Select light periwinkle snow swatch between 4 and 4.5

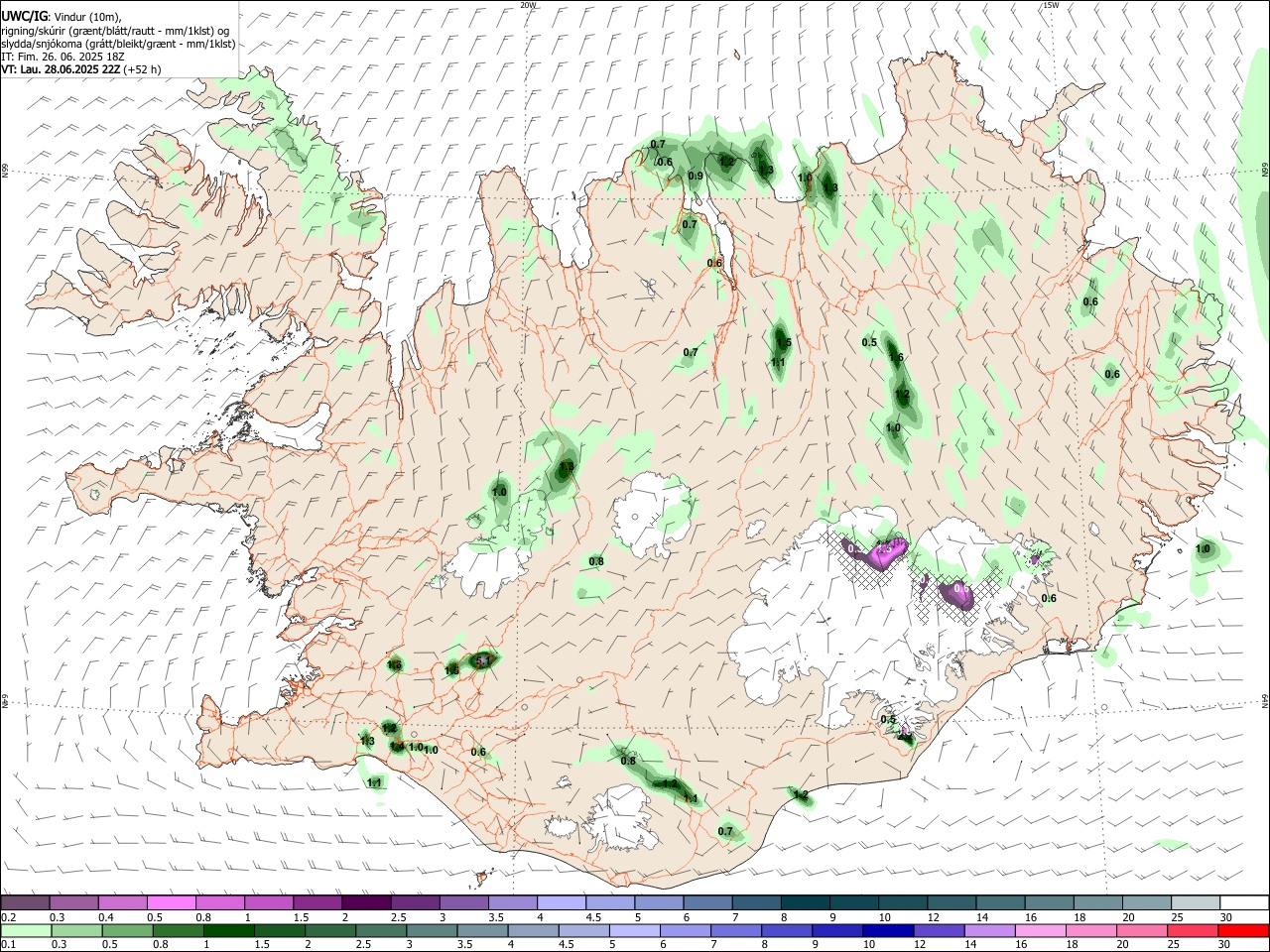(563, 903)
